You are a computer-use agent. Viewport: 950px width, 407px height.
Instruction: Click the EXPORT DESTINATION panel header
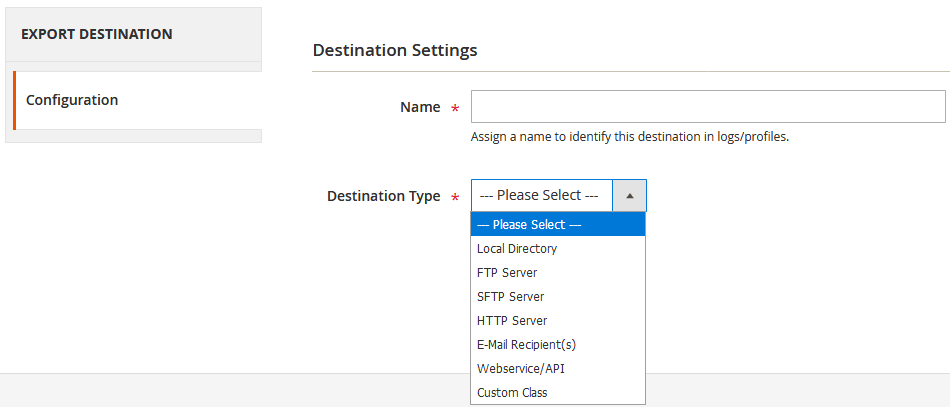coord(133,35)
